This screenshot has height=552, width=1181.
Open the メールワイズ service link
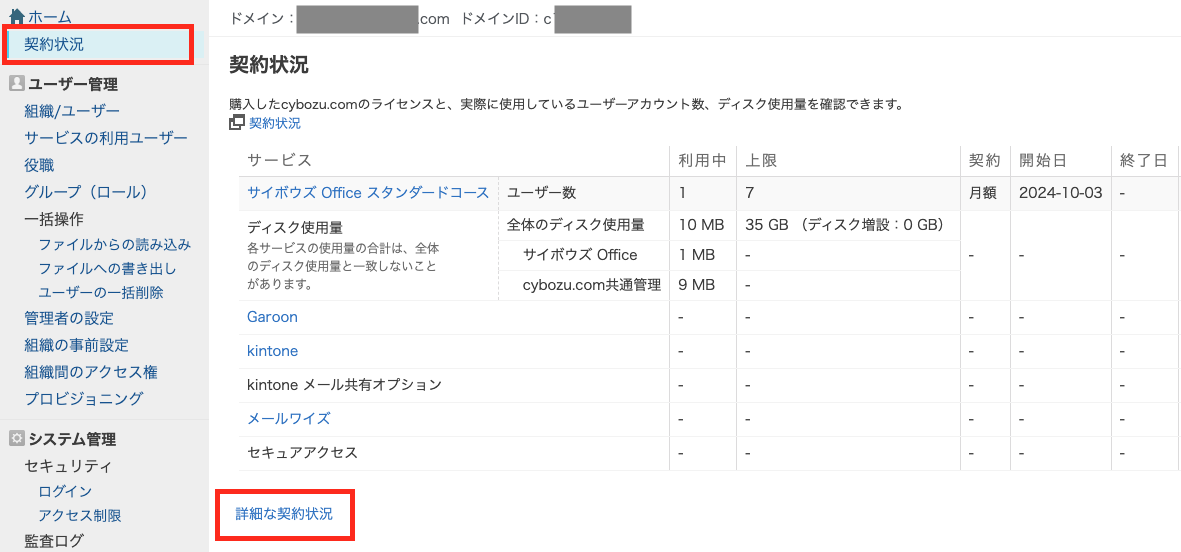coord(288,418)
